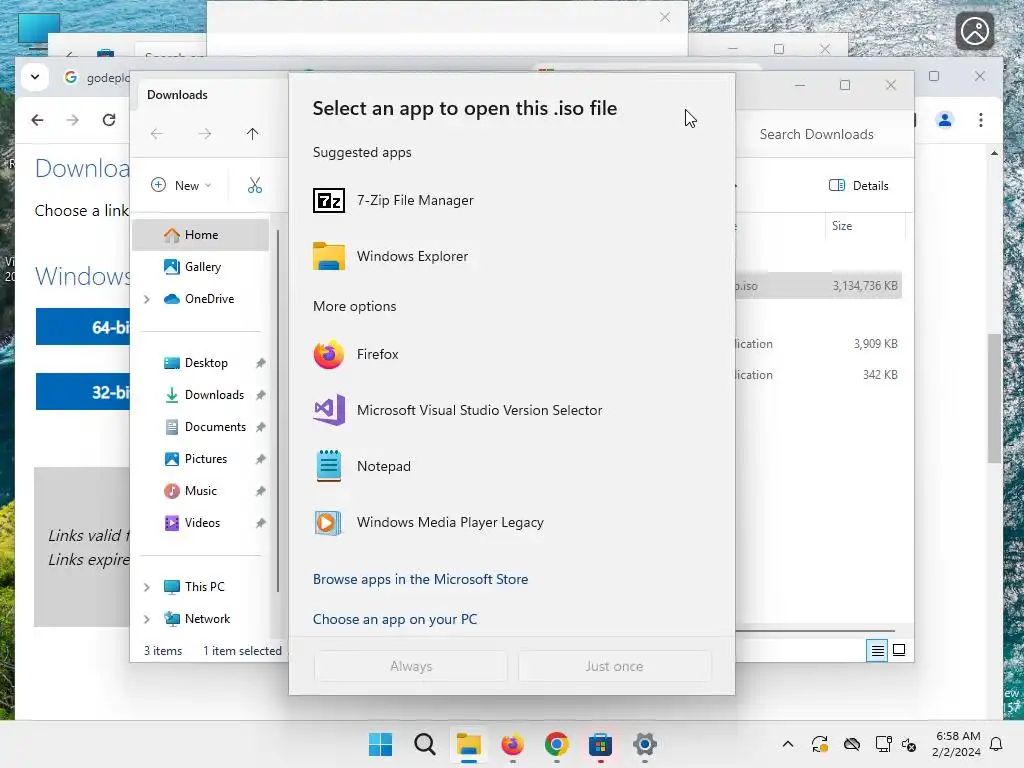This screenshot has width=1024, height=768.
Task: Click the Cut scissors icon
Action: 255,185
